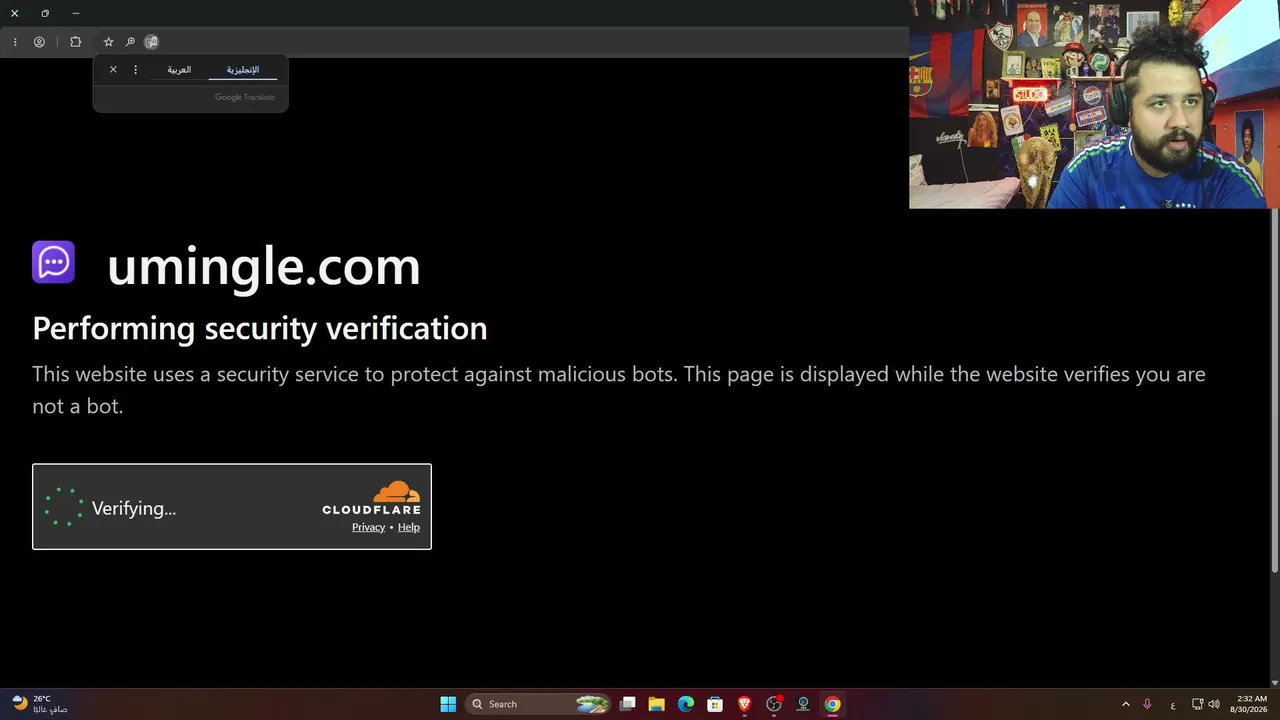Image resolution: width=1280 pixels, height=720 pixels.
Task: Launch Microsoft Edge from taskbar
Action: tap(686, 704)
